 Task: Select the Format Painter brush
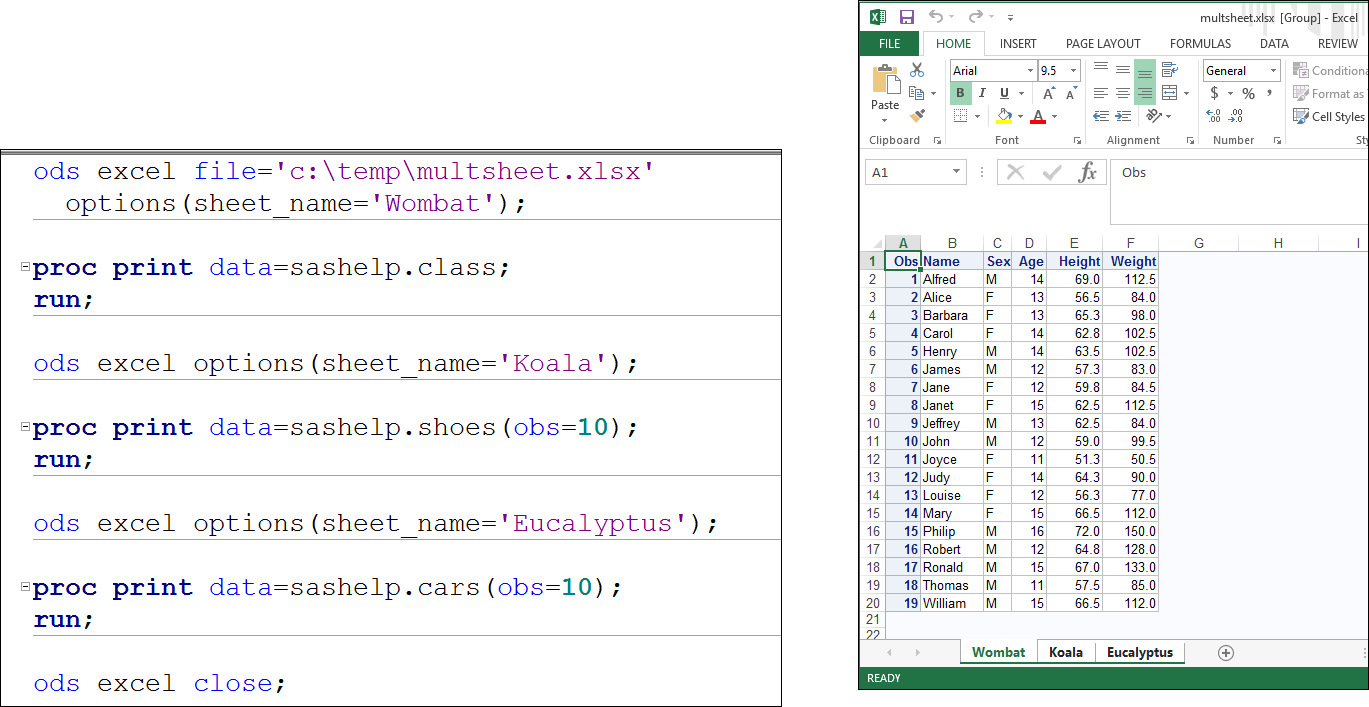(917, 116)
